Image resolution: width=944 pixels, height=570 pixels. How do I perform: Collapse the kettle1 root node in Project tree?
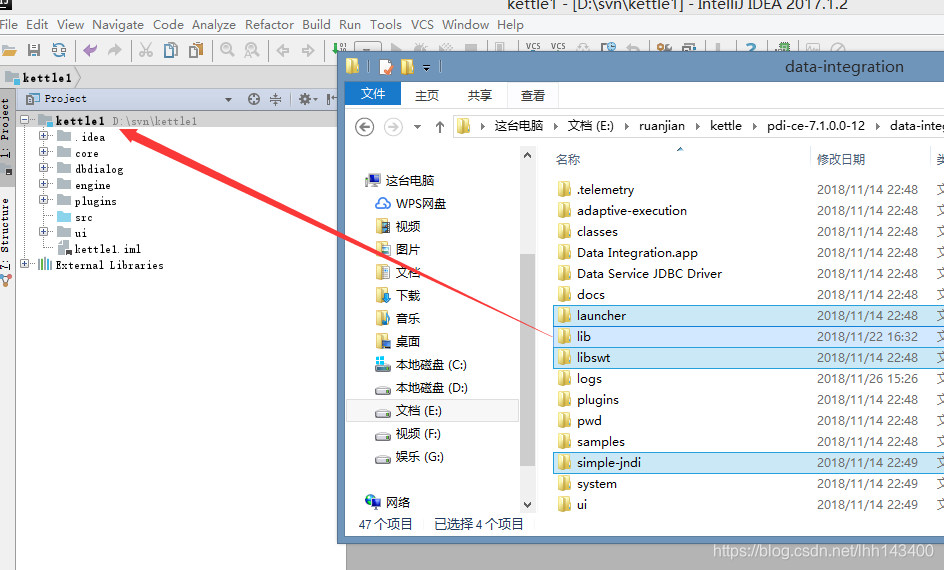point(24,120)
